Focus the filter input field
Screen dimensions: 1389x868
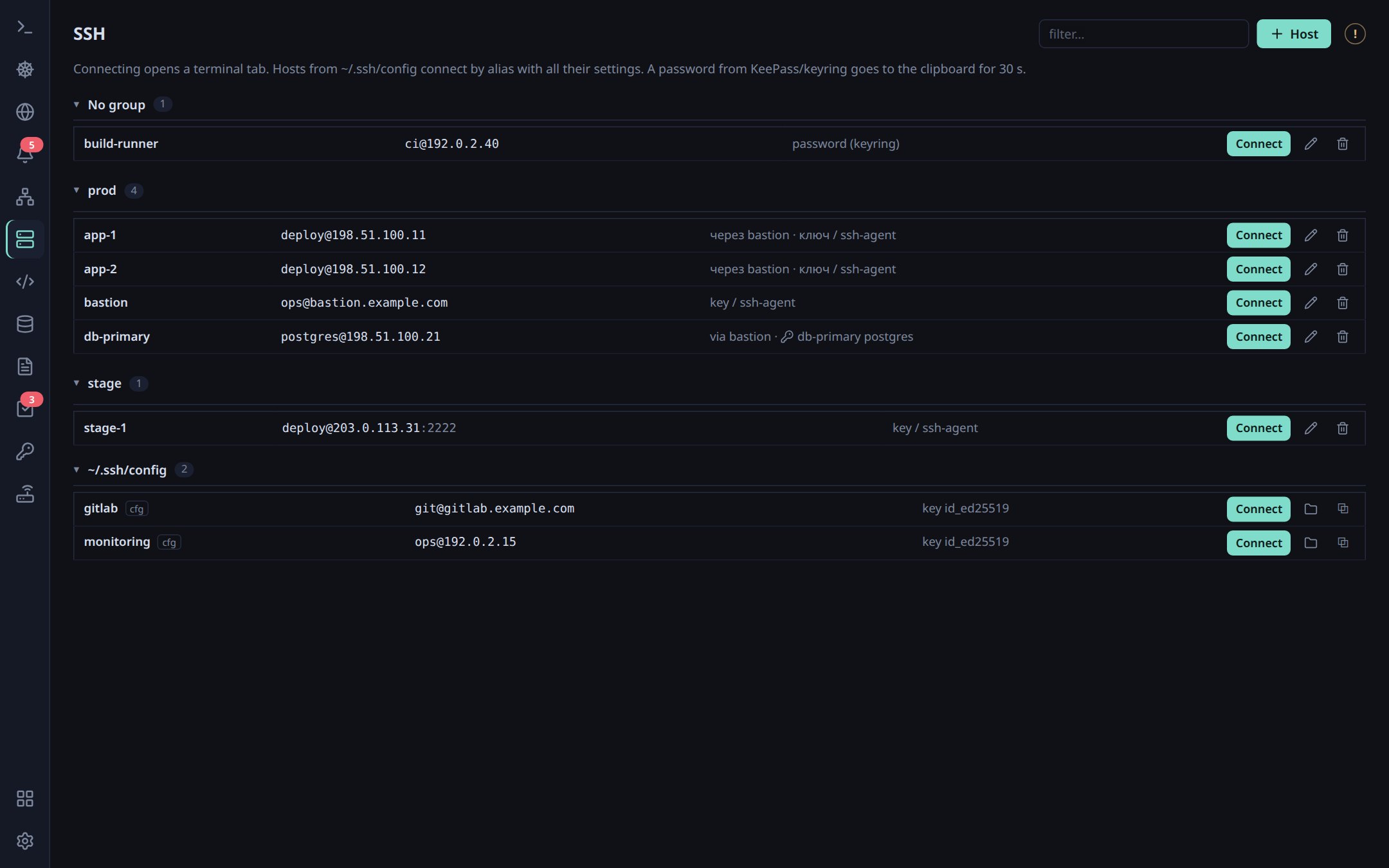[x=1143, y=34]
